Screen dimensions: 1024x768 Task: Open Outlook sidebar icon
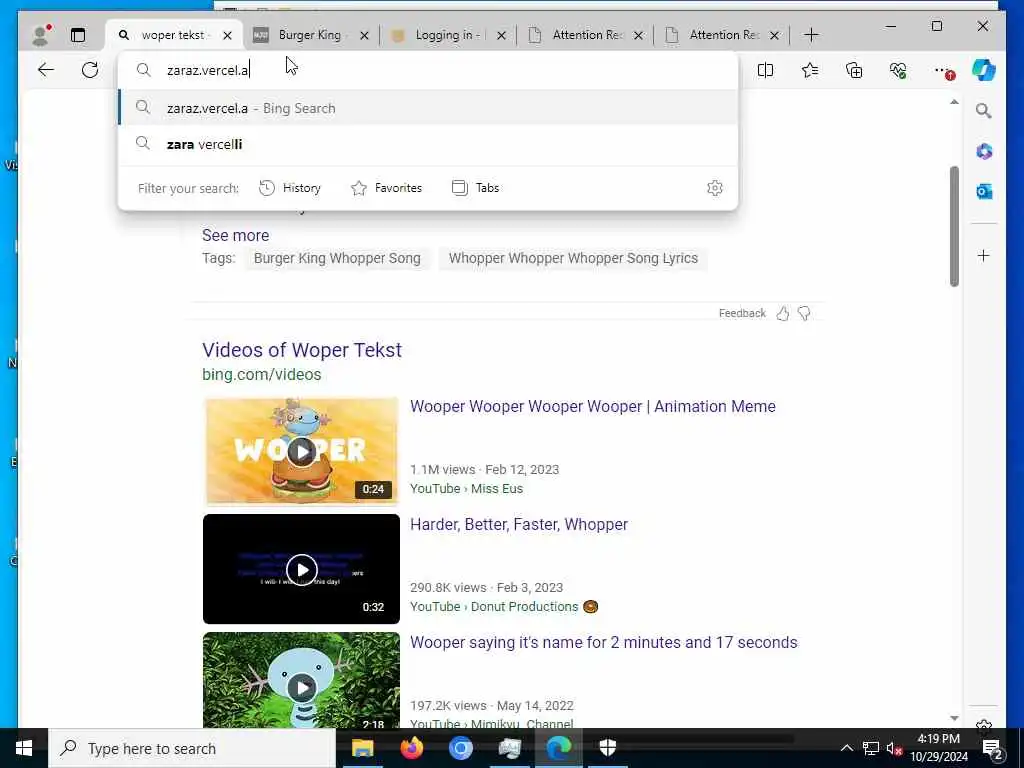(984, 191)
